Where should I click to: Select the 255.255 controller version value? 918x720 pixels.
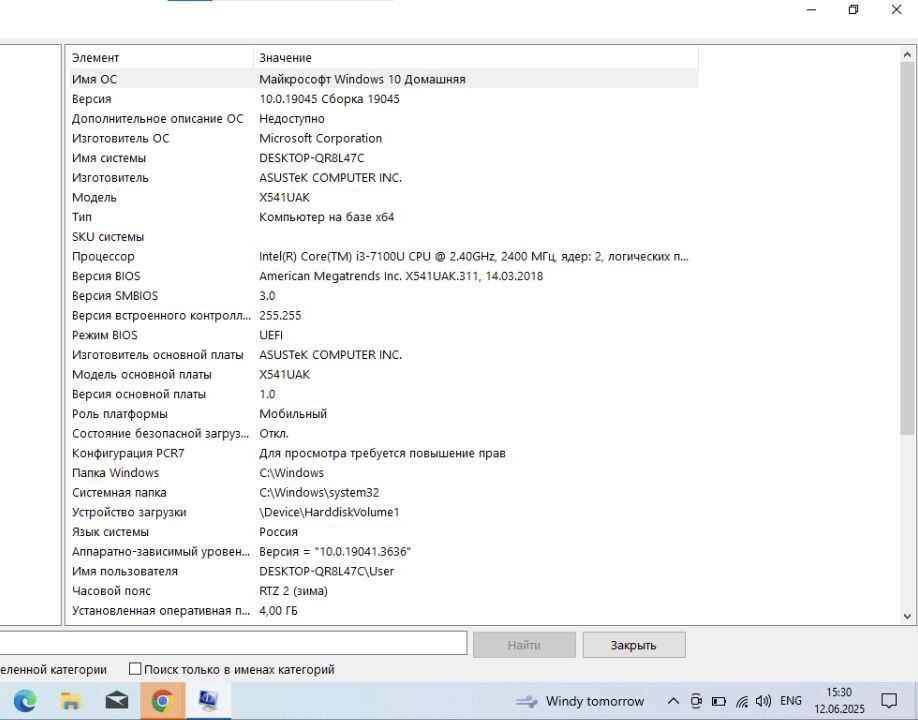[280, 316]
